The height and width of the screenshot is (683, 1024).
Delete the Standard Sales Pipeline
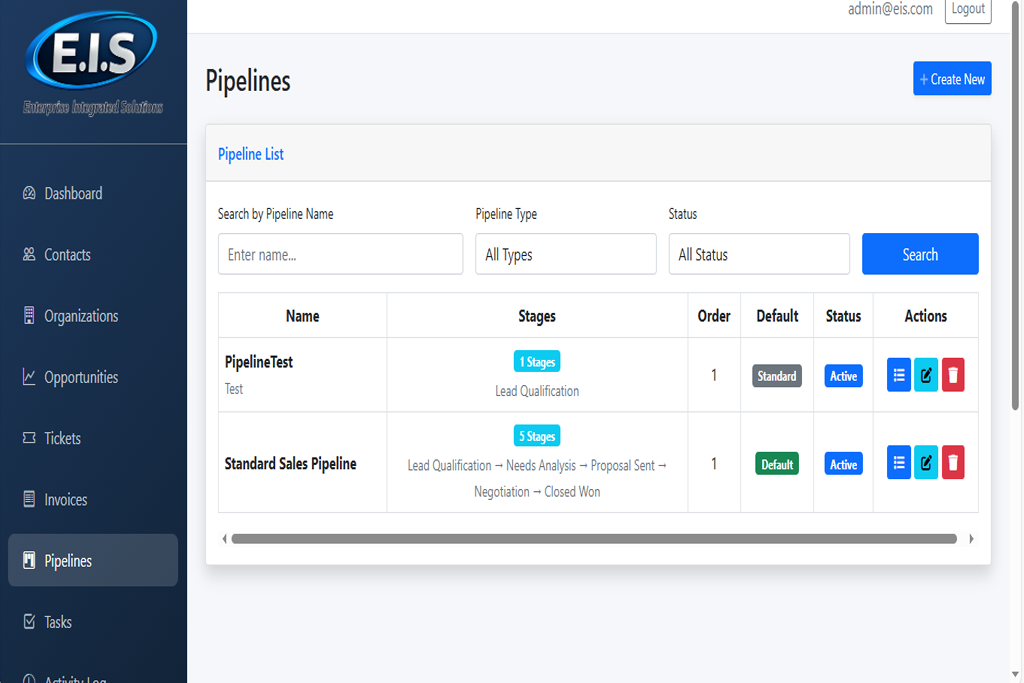953,463
